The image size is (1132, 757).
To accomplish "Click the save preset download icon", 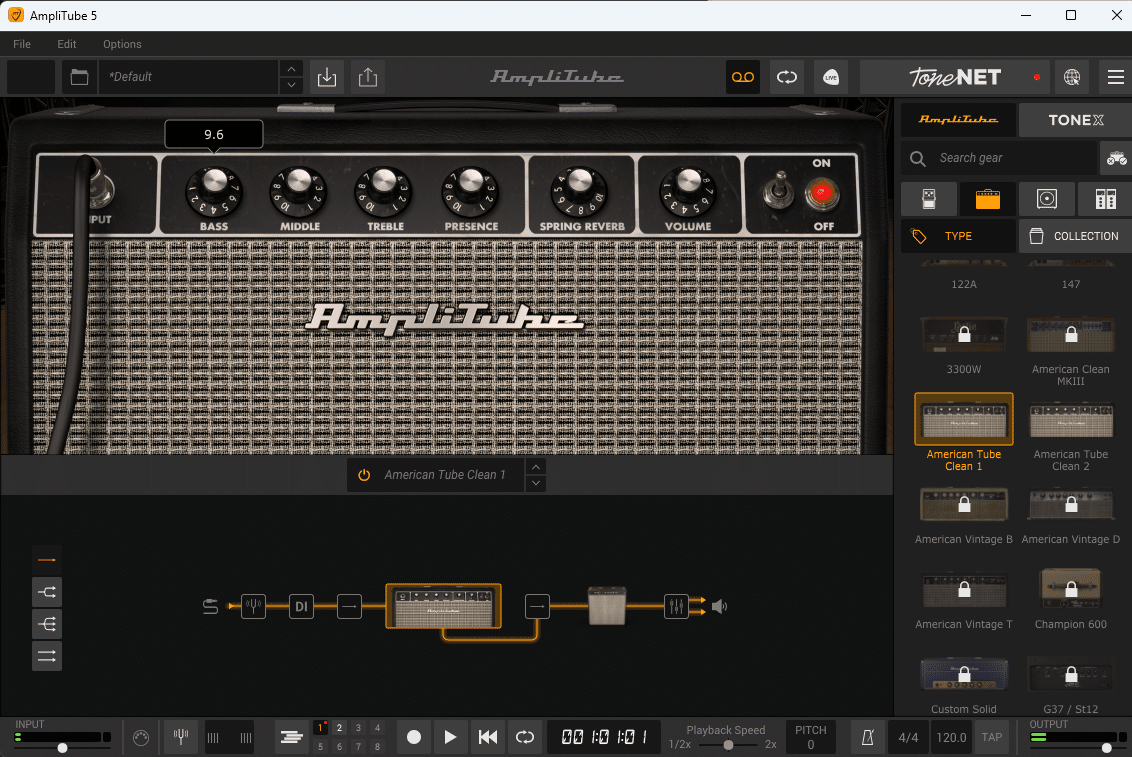I will click(327, 77).
